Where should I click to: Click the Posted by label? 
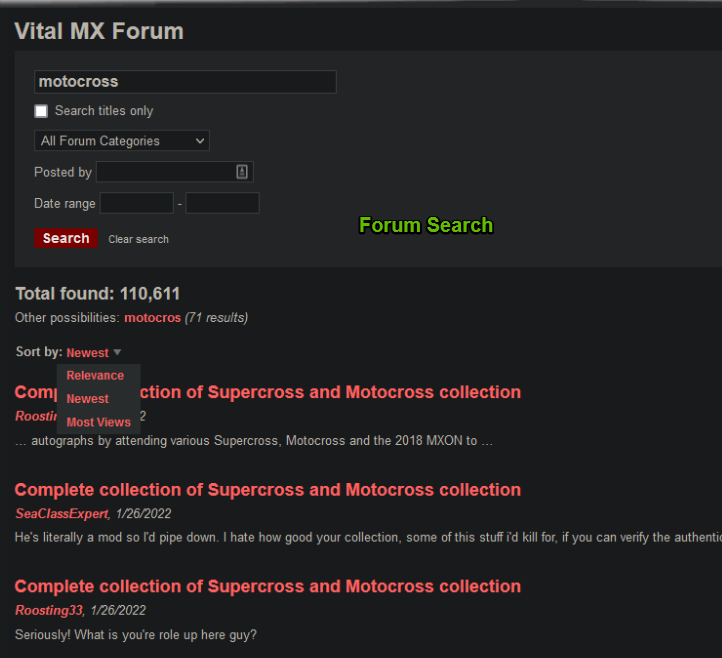[63, 172]
